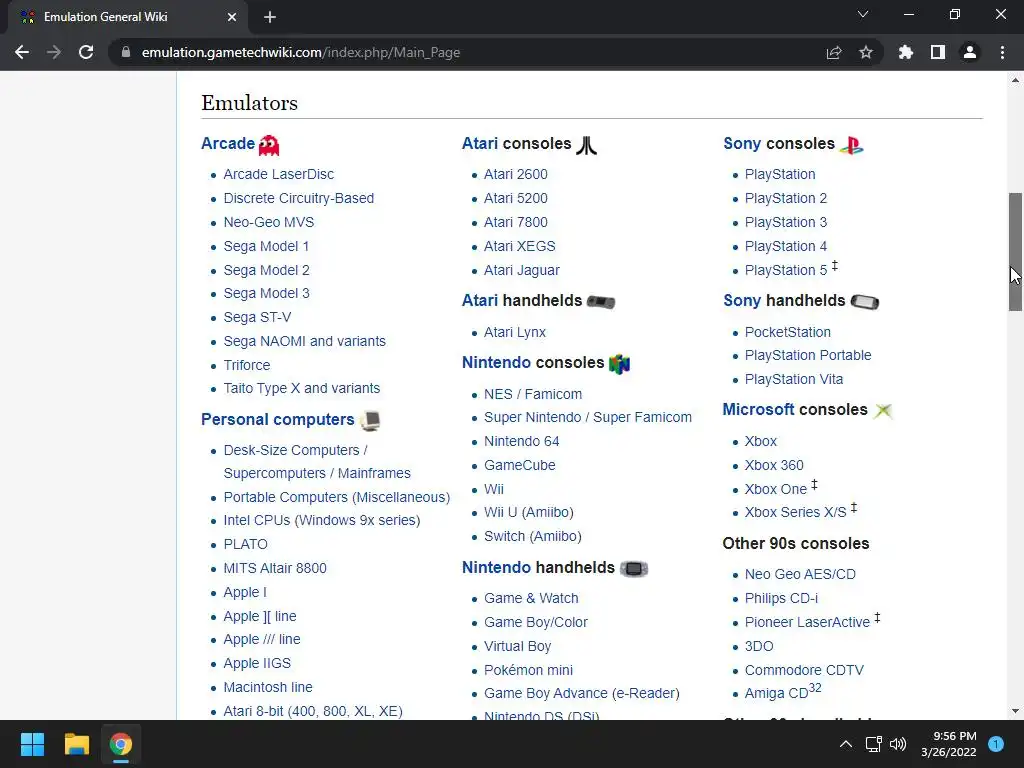The width and height of the screenshot is (1024, 768).
Task: Click the browser forward arrow
Action: [54, 52]
